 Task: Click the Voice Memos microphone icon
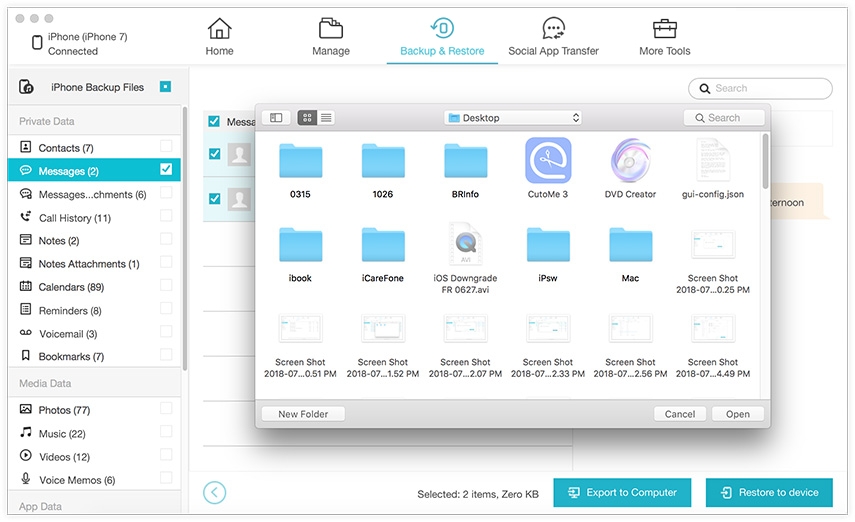point(26,479)
